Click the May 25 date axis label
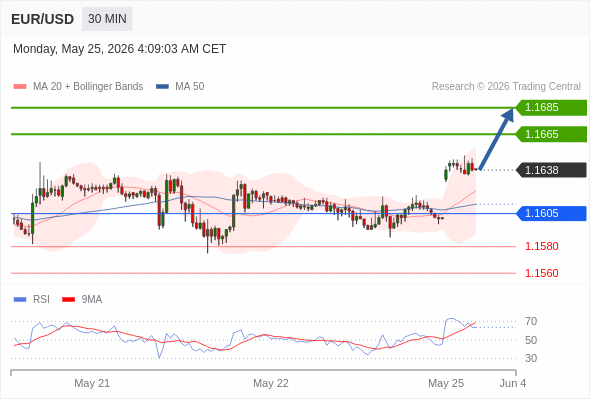Viewport: 590px width, 400px height. [x=446, y=383]
